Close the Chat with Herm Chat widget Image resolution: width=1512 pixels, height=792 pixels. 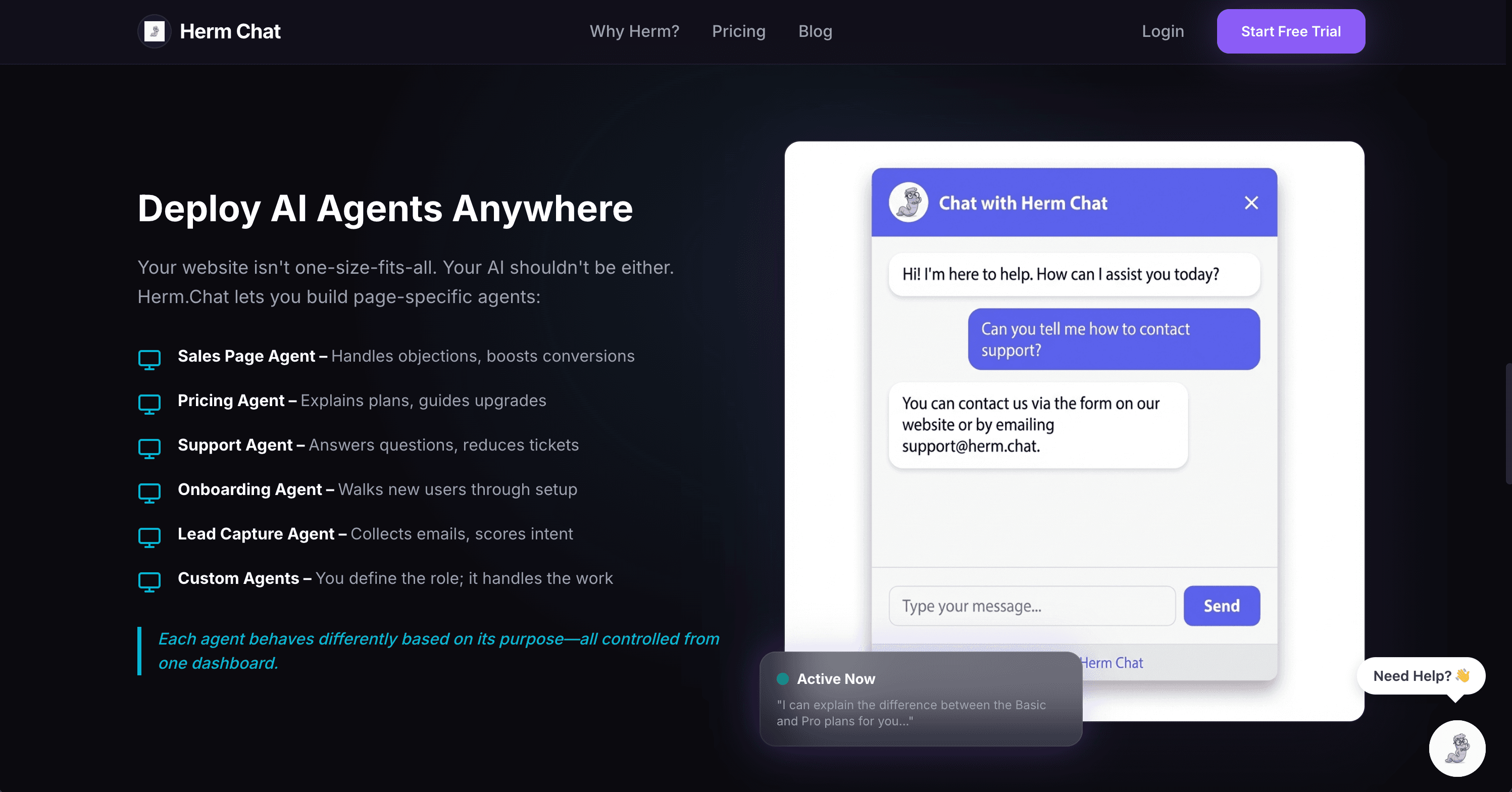1251,202
